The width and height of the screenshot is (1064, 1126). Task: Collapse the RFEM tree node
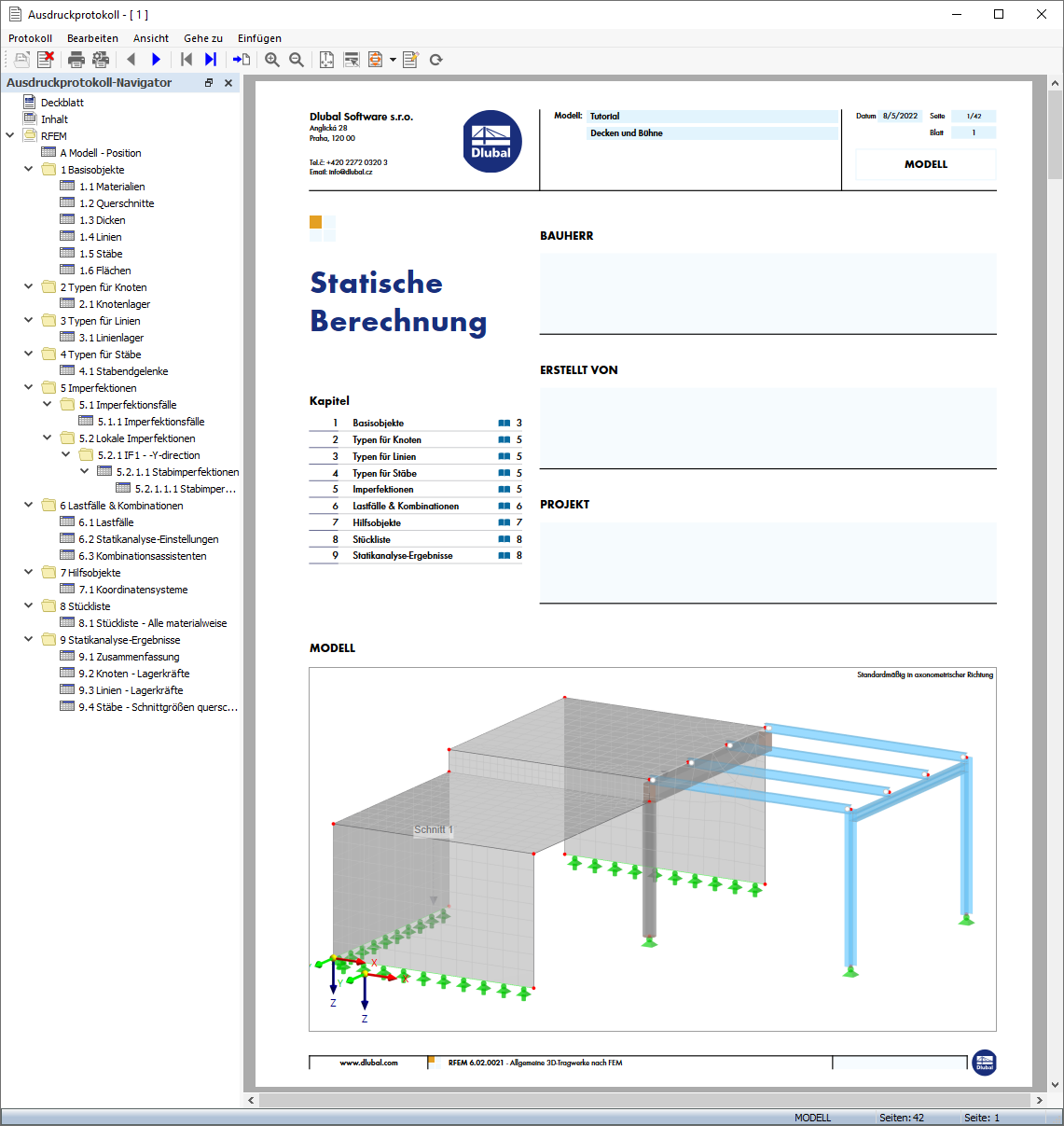tap(10, 135)
